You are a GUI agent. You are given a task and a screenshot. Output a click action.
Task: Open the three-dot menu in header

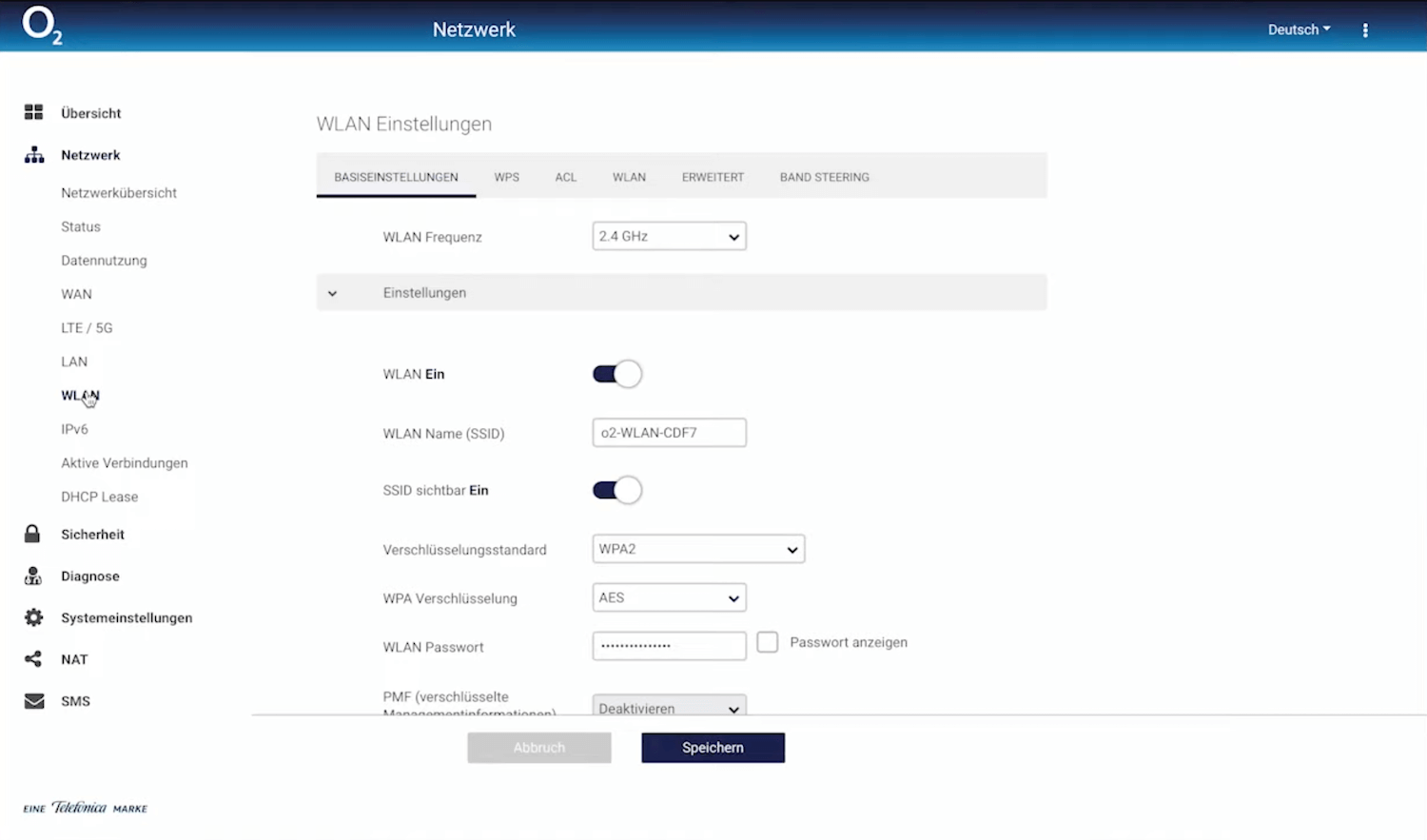(x=1365, y=30)
